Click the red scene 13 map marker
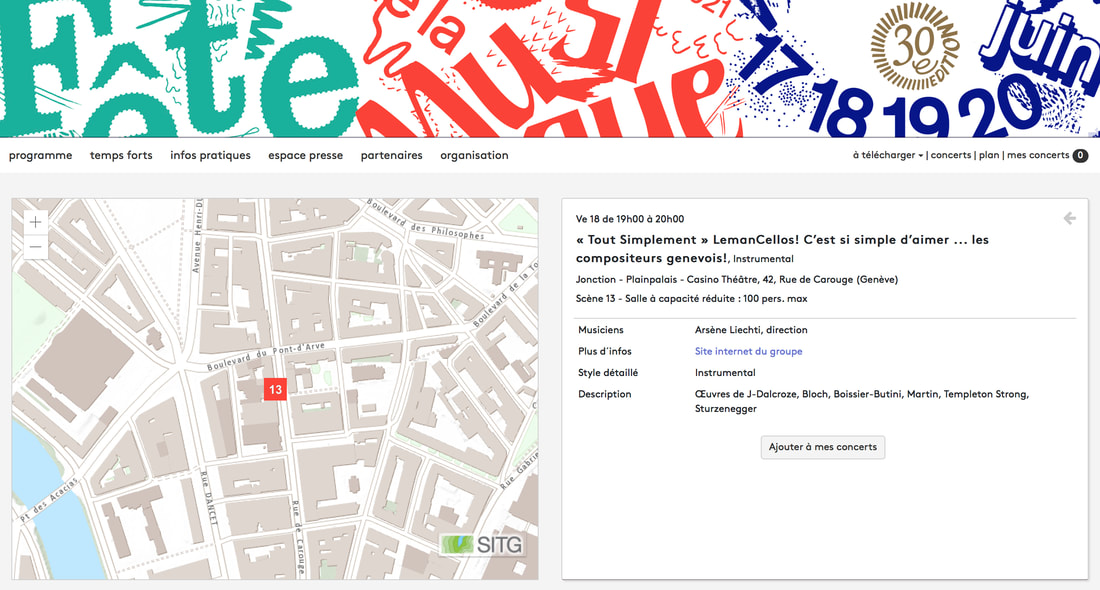The width and height of the screenshot is (1100, 590). click(275, 389)
